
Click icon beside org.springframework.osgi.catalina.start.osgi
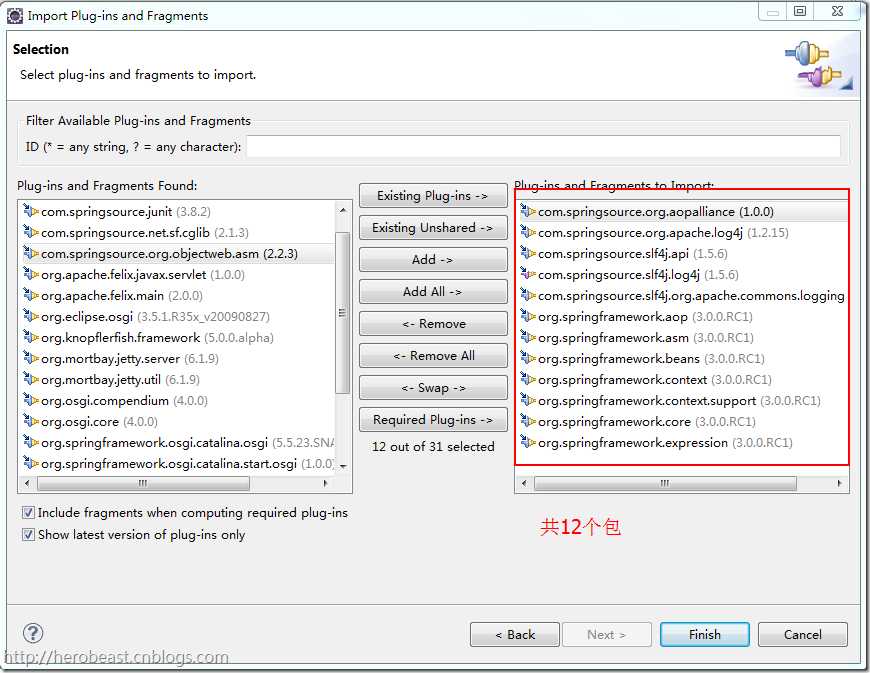point(31,464)
